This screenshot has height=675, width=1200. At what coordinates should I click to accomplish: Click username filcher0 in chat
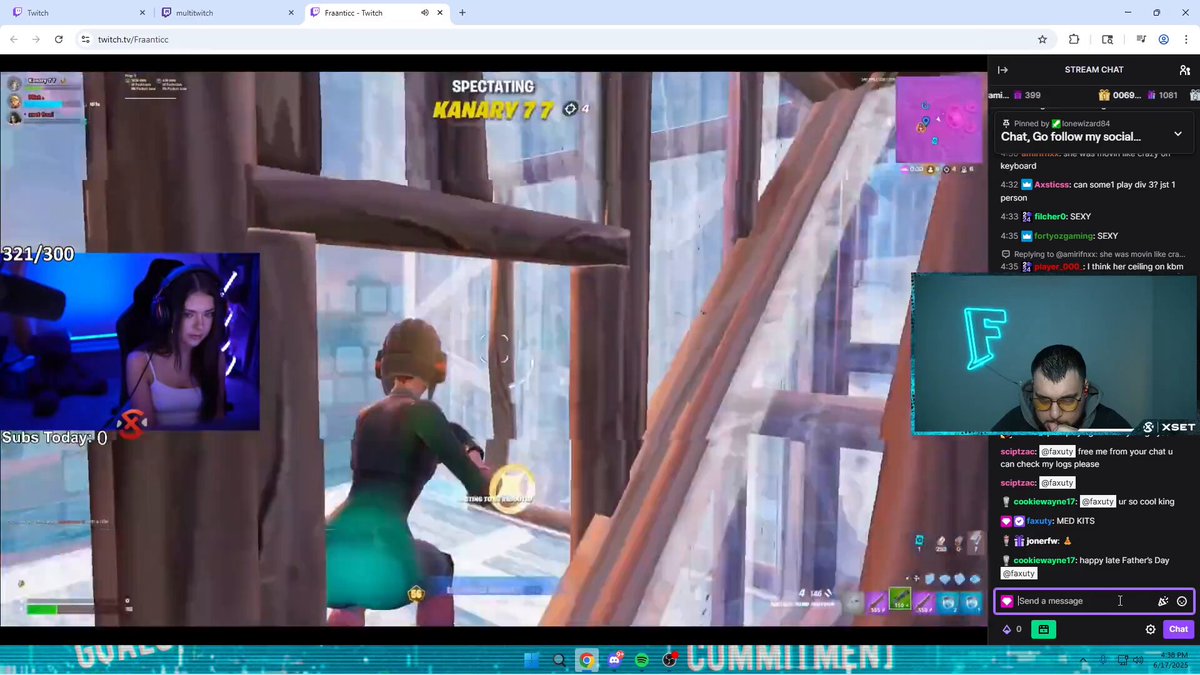[1049, 217]
